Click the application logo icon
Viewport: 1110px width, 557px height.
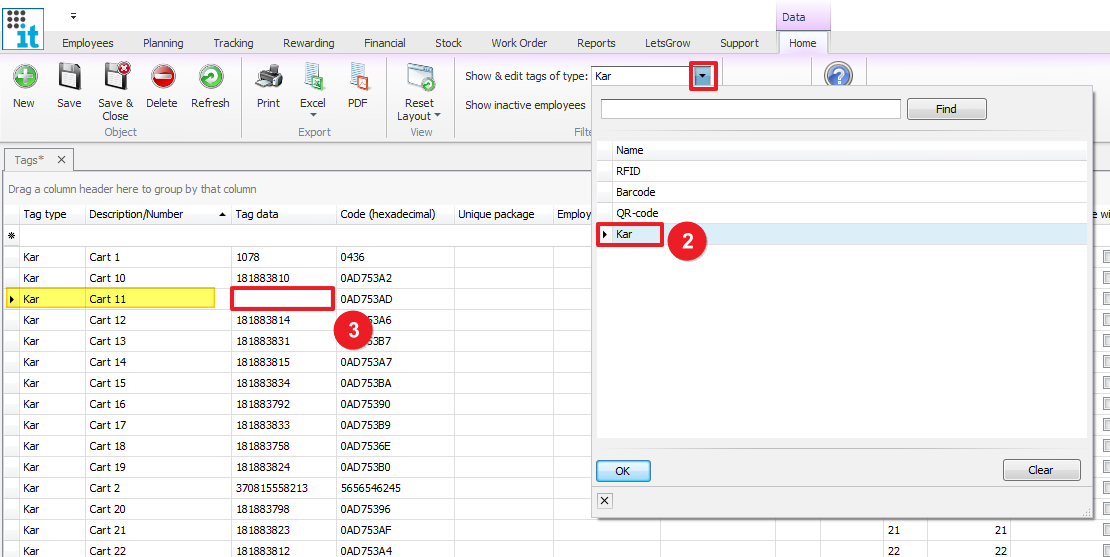point(23,28)
